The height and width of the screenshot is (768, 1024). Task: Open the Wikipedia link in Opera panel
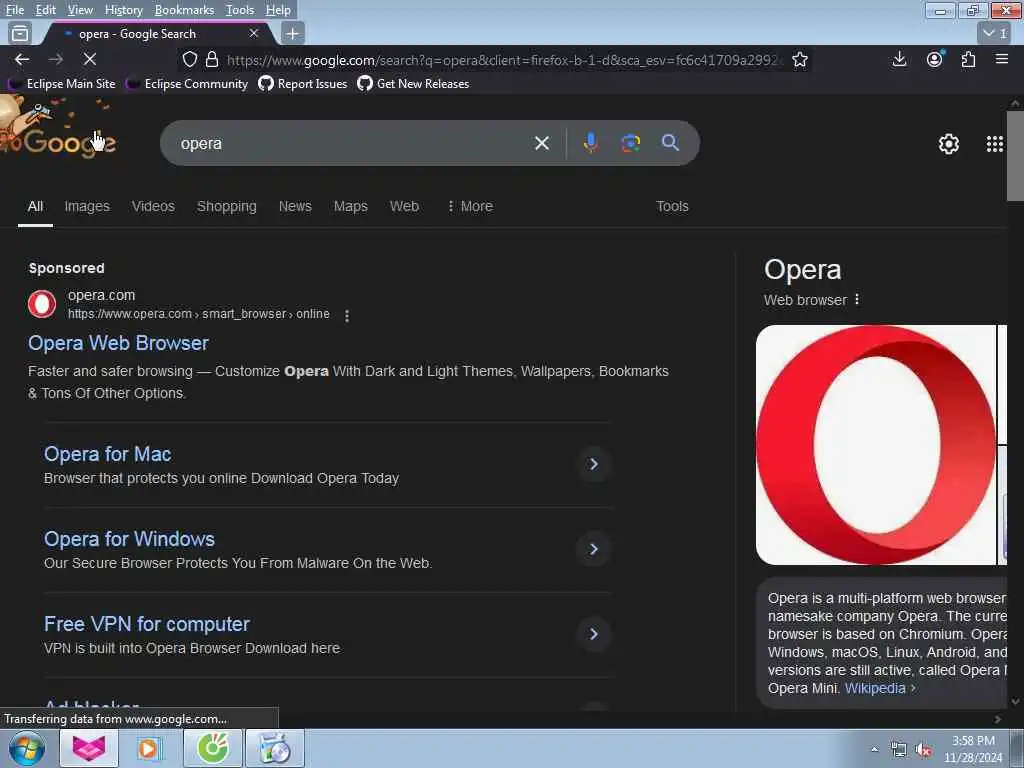coord(874,688)
